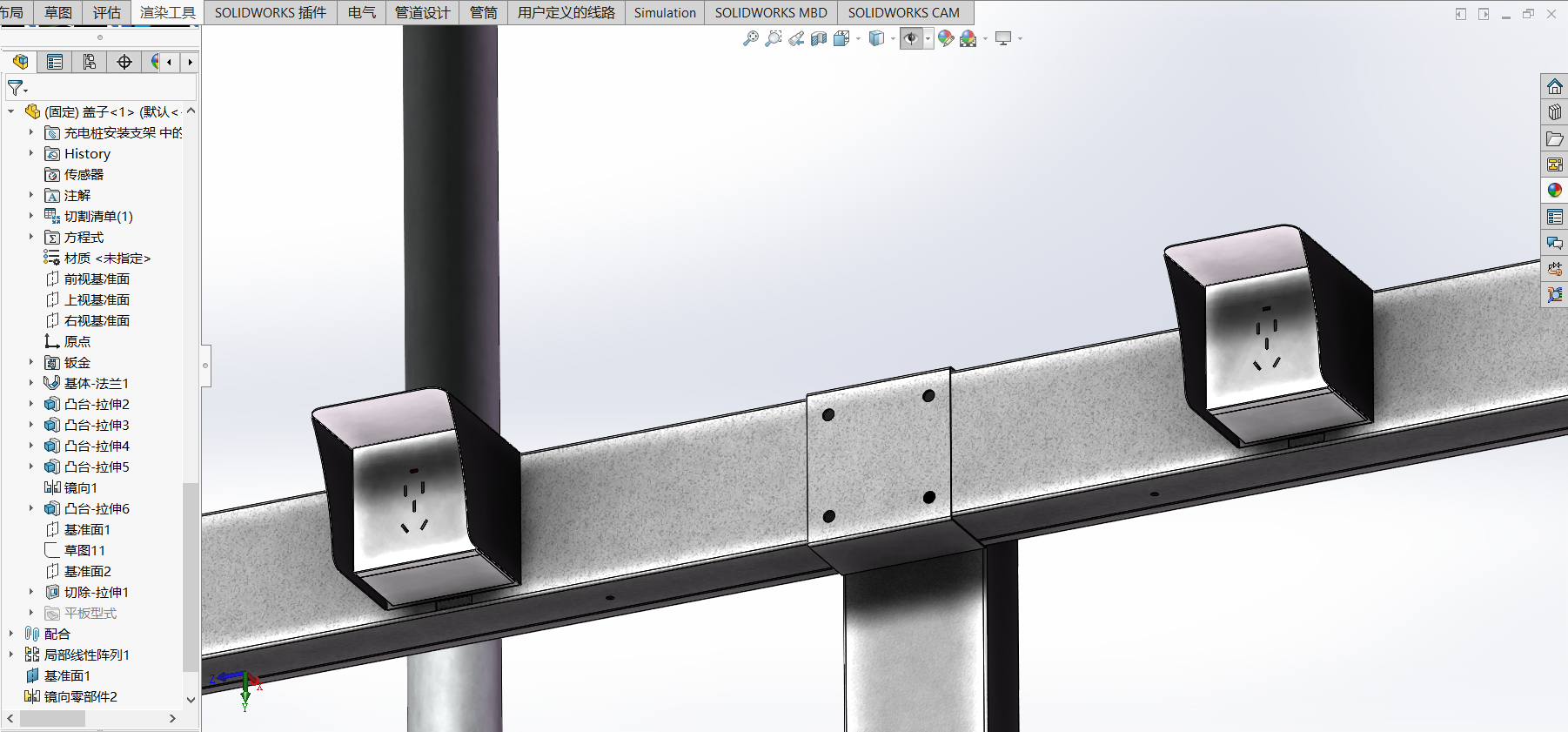Click the feature tree filter funnel
This screenshot has height=732, width=1568.
point(17,88)
